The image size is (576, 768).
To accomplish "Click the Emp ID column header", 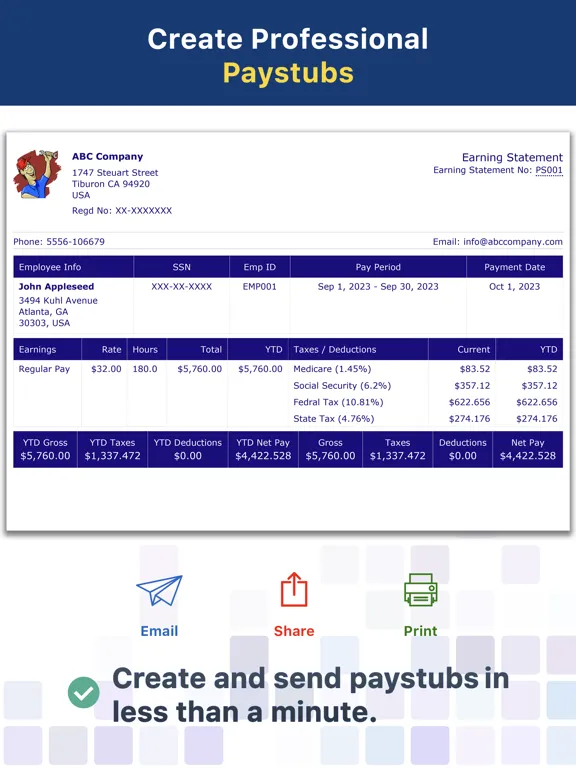I will tap(260, 267).
